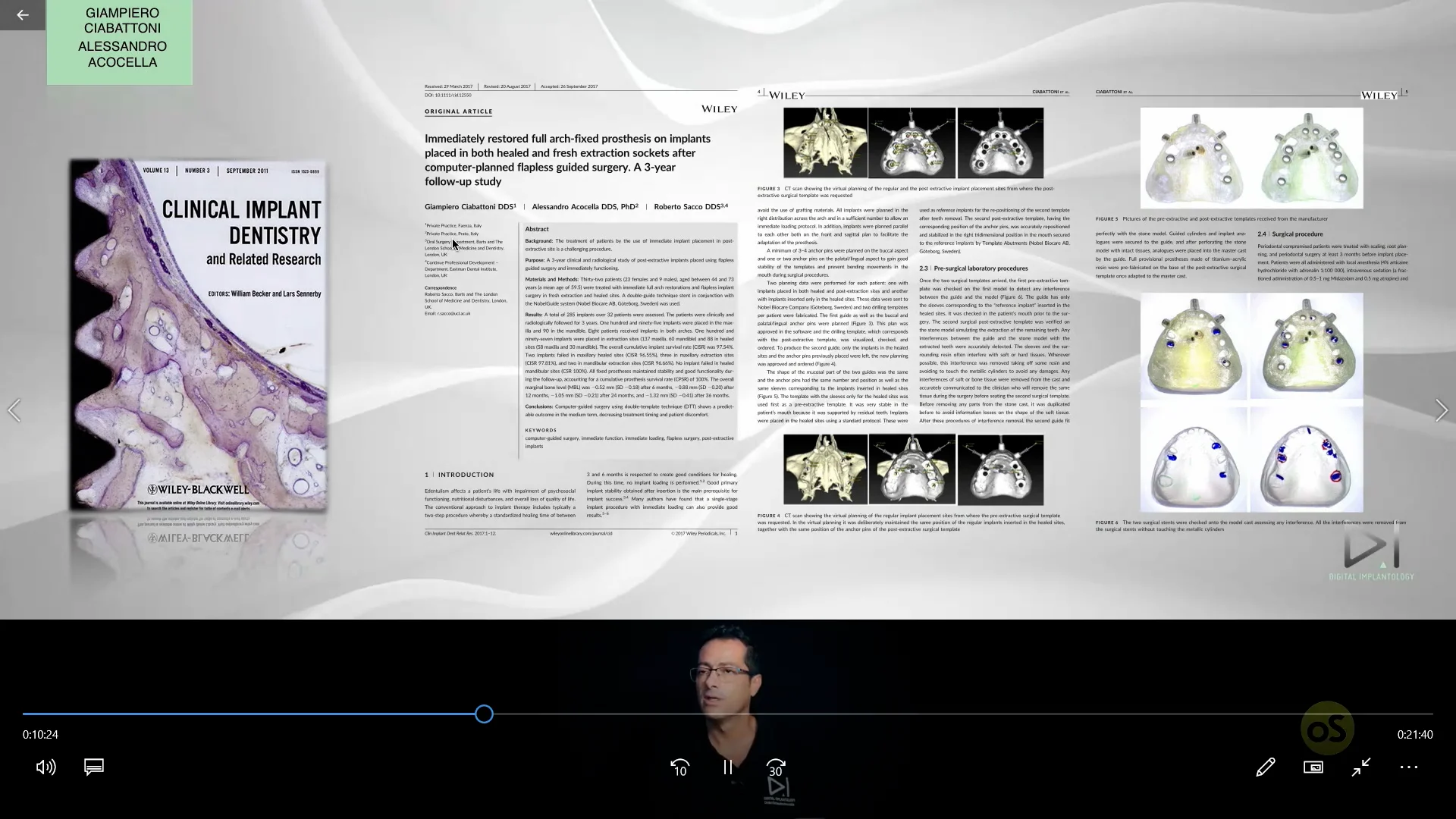Open picture-in-picture mode
The height and width of the screenshot is (819, 1456).
[x=1314, y=767]
